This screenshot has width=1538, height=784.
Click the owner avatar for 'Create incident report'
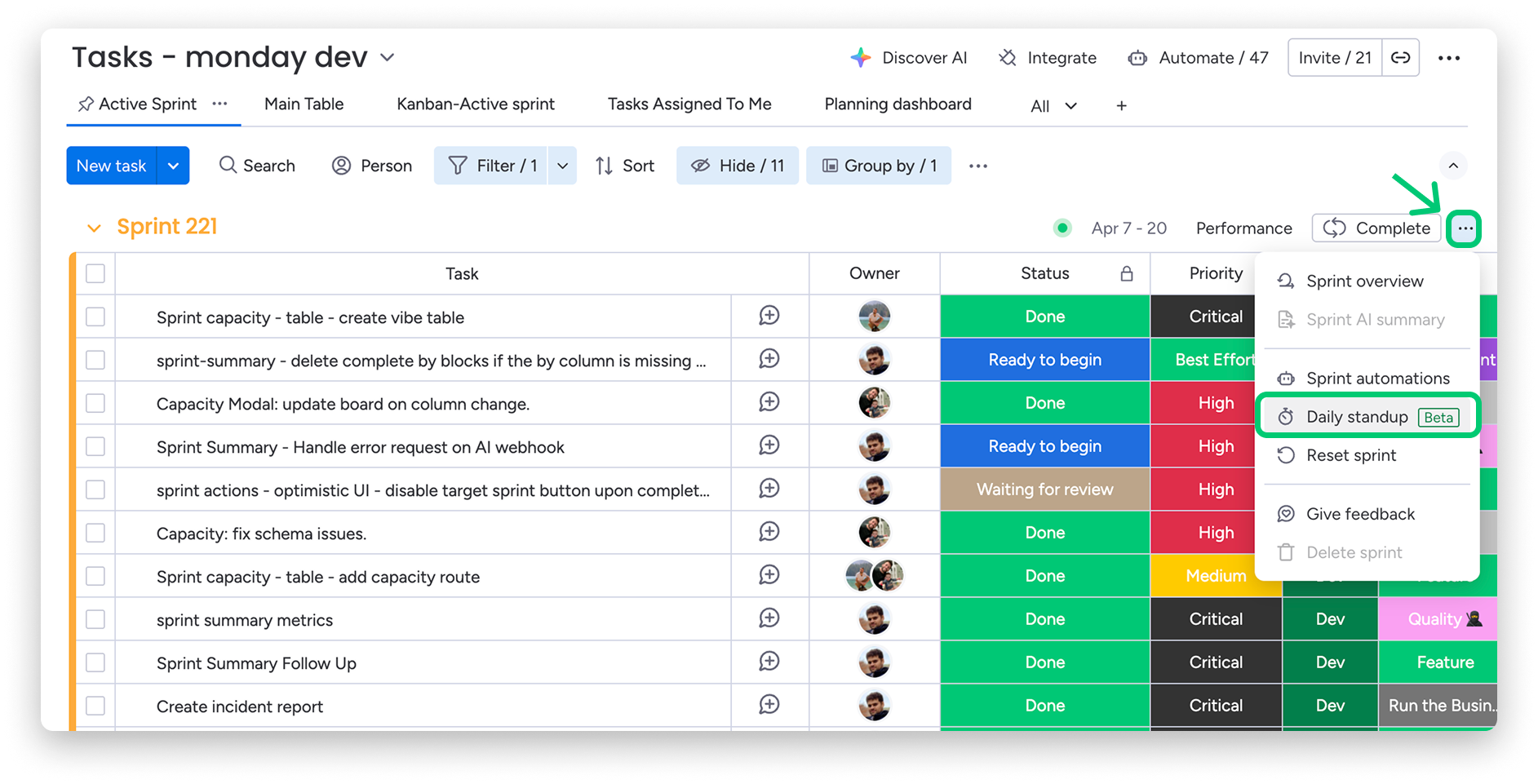point(874,706)
